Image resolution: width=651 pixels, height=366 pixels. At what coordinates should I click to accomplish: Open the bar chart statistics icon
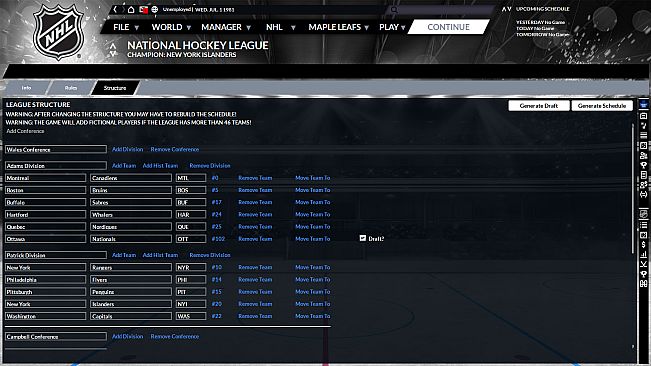[x=644, y=254]
